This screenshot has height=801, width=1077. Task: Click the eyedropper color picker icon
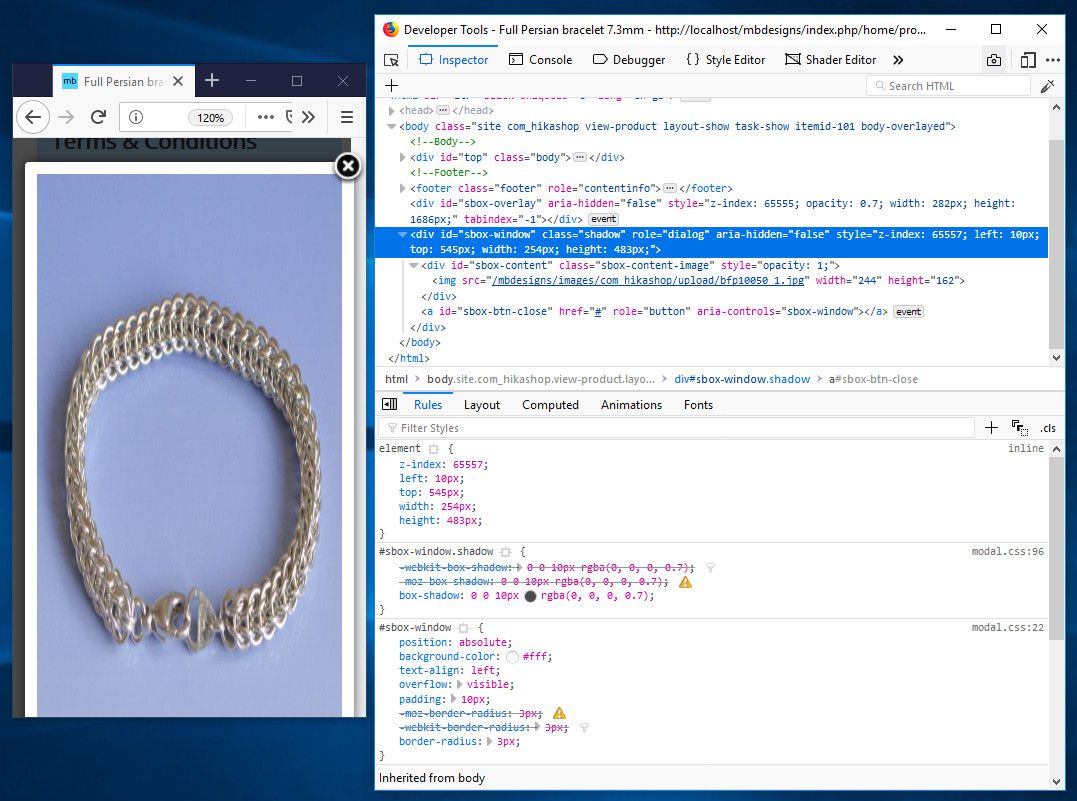coord(1047,86)
